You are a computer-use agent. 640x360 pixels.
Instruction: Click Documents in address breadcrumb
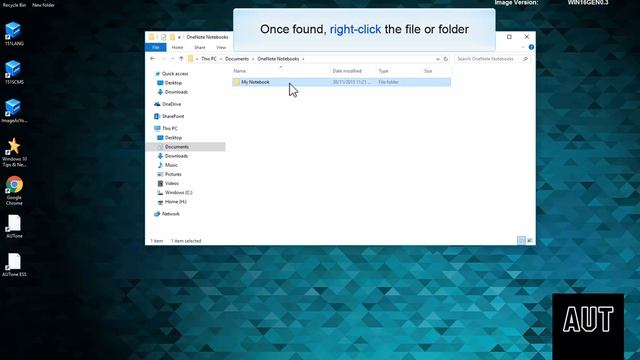tap(237, 59)
